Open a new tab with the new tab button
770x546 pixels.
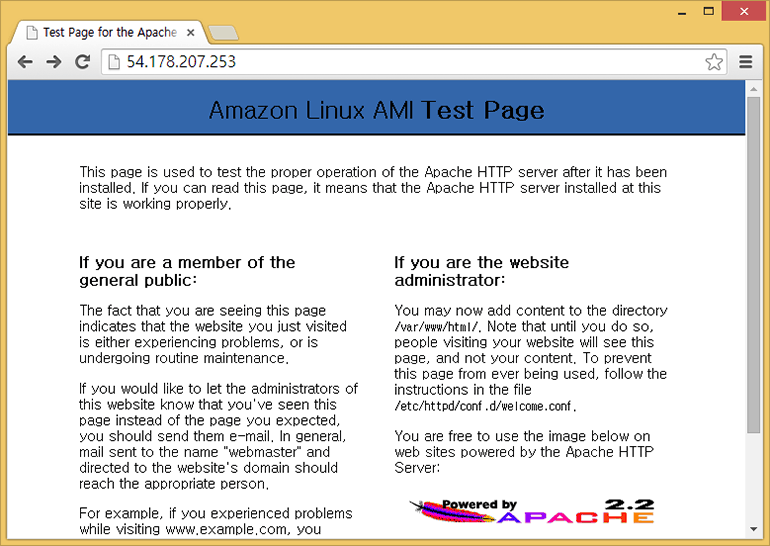click(222, 33)
